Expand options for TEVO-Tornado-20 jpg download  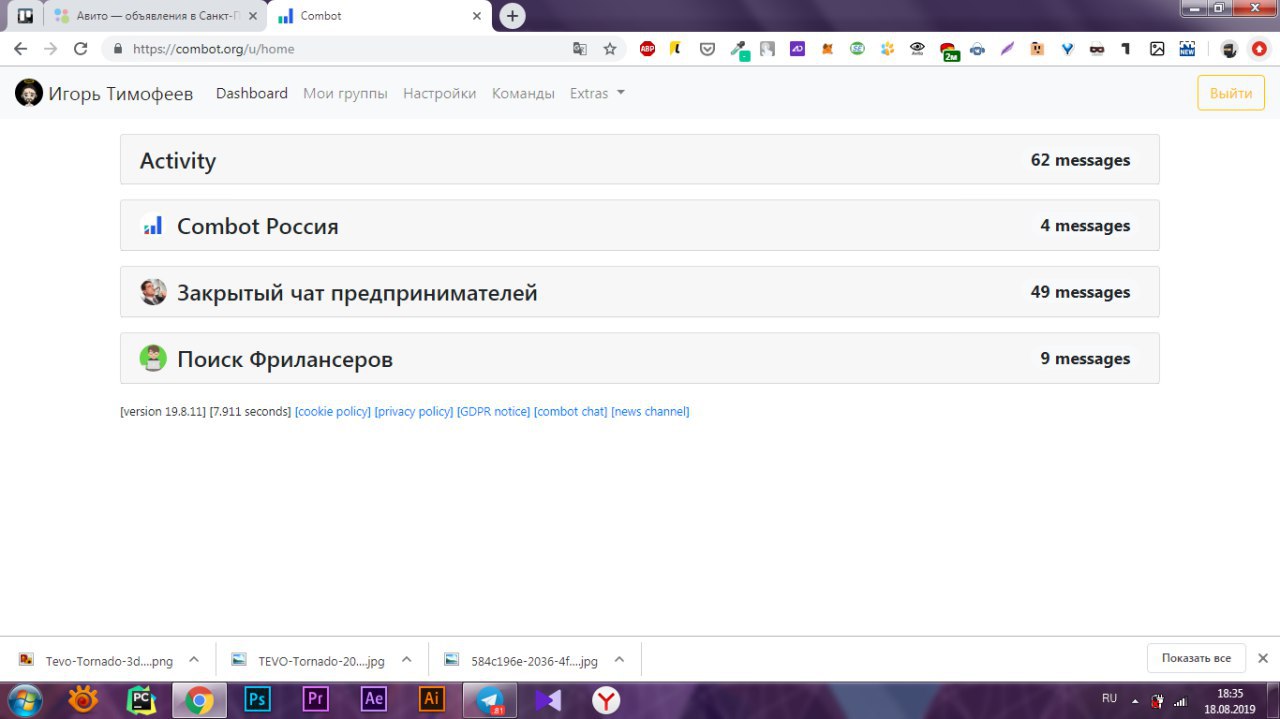[407, 660]
